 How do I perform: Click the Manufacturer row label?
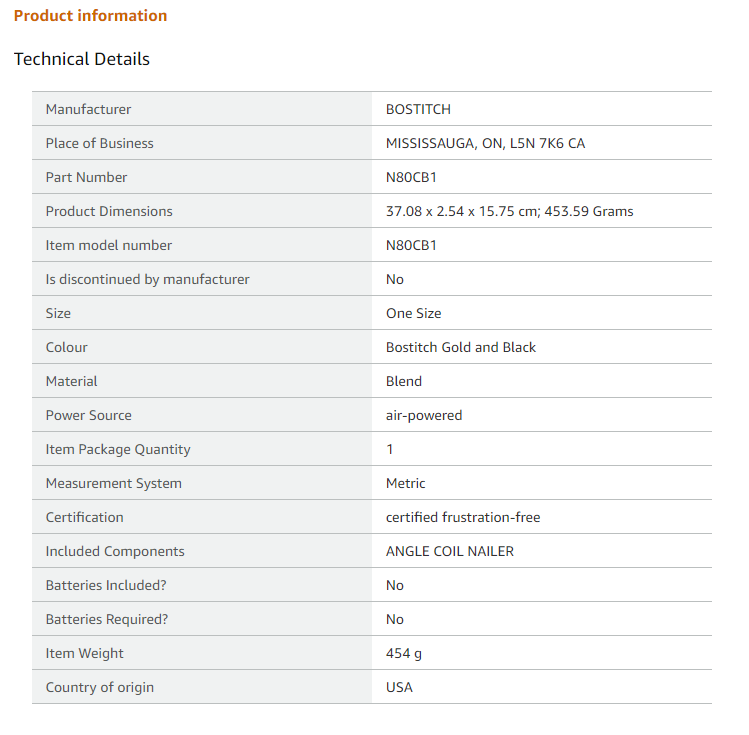click(88, 109)
